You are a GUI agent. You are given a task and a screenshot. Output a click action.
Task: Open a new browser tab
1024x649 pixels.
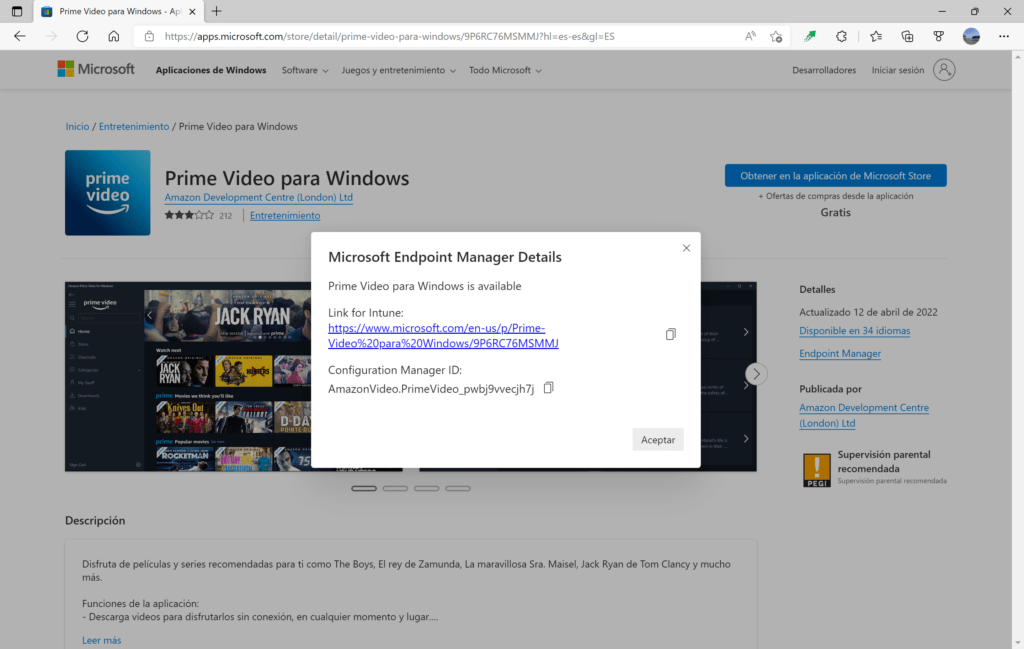[x=217, y=11]
